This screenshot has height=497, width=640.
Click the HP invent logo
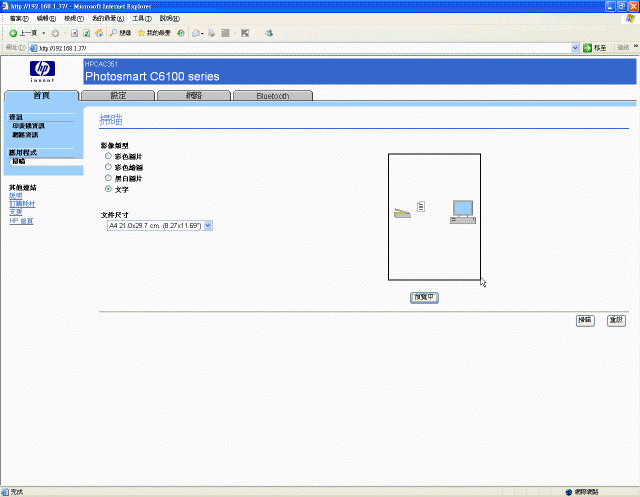42,71
